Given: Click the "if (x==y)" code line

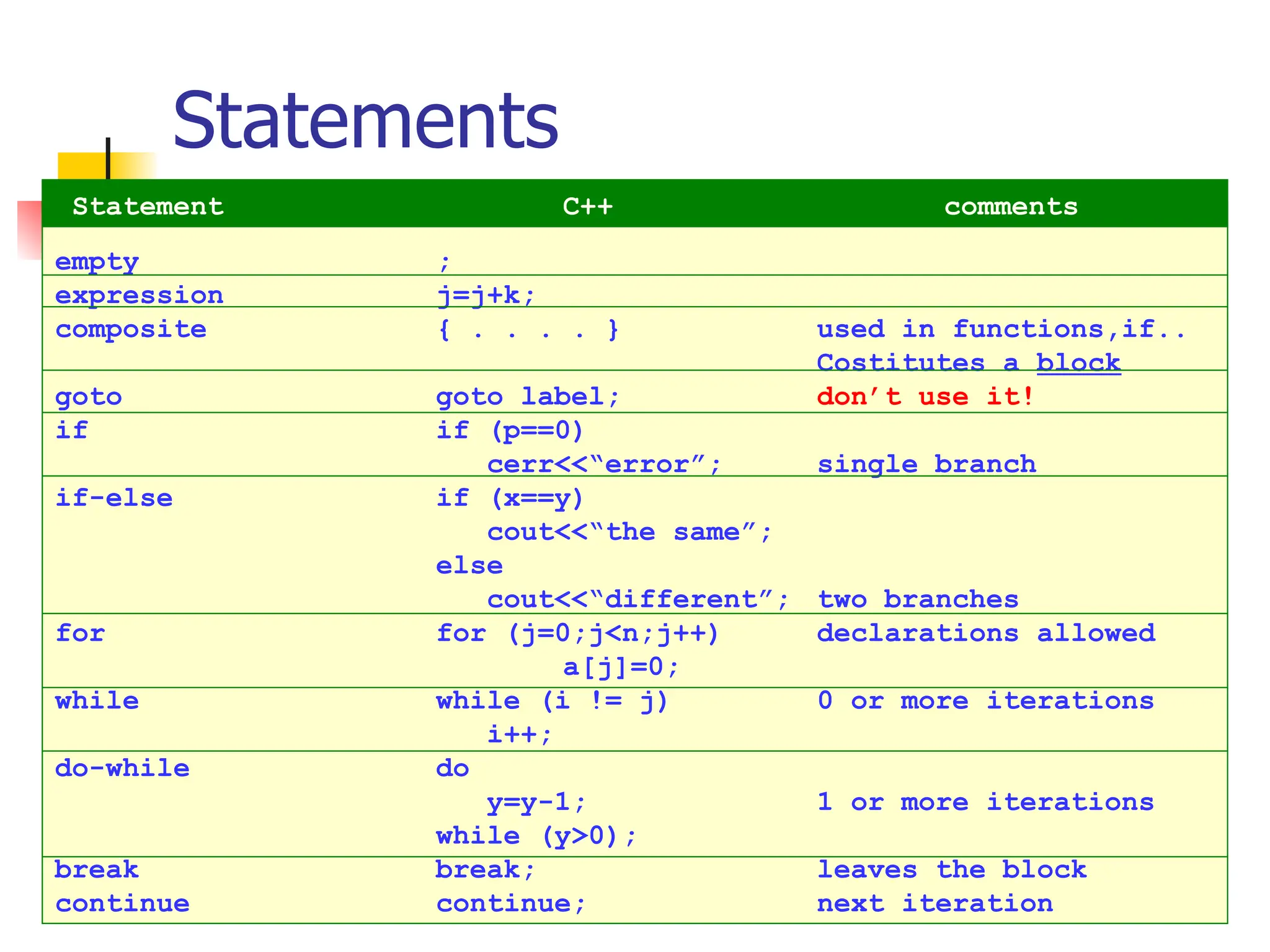Looking at the screenshot, I should 510,498.
